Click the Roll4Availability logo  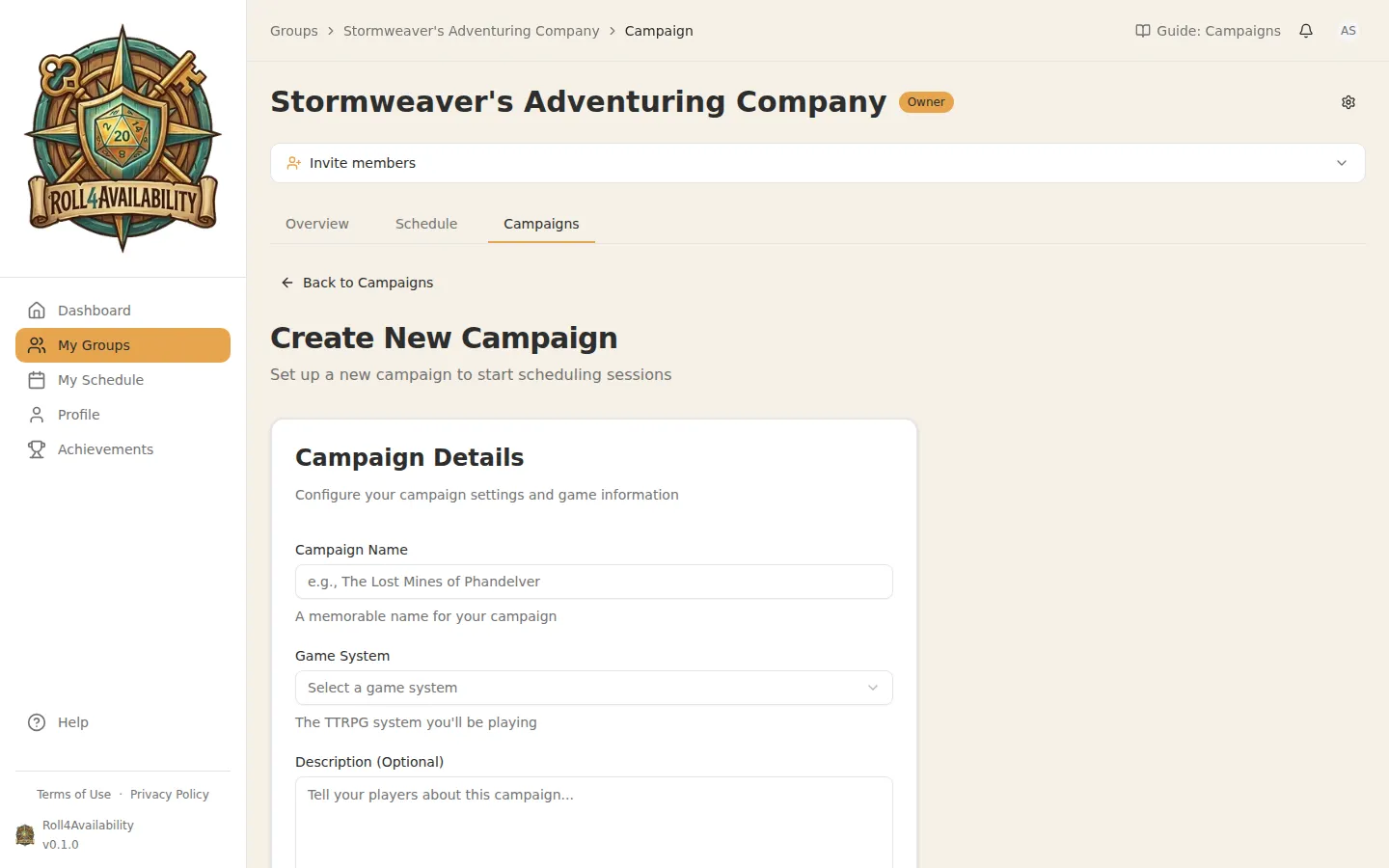coord(123,135)
